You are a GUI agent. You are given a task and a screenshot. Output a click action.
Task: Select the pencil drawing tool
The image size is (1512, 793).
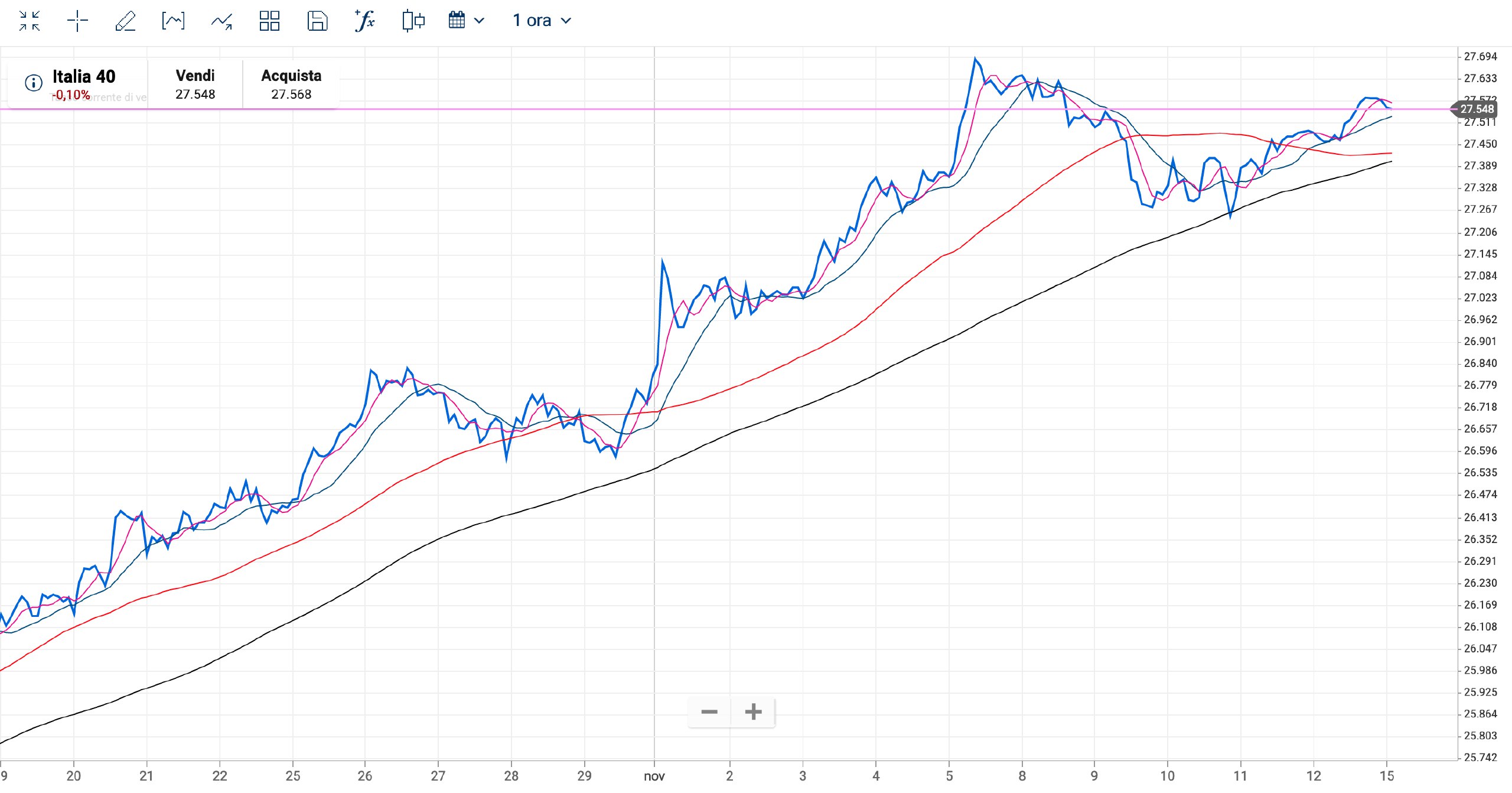(x=125, y=21)
